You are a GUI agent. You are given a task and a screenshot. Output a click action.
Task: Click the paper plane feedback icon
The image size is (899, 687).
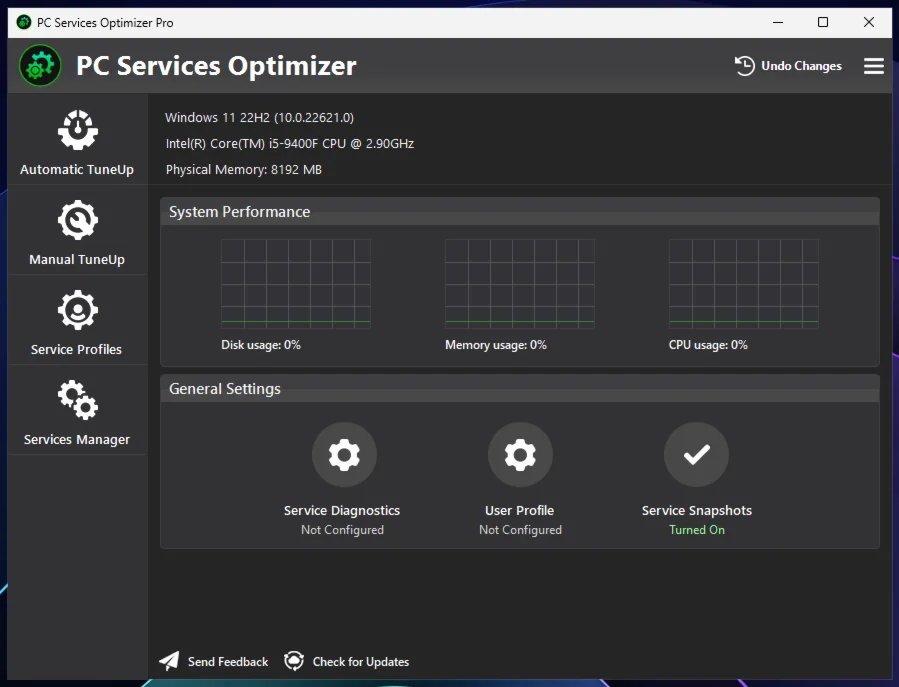pos(170,661)
